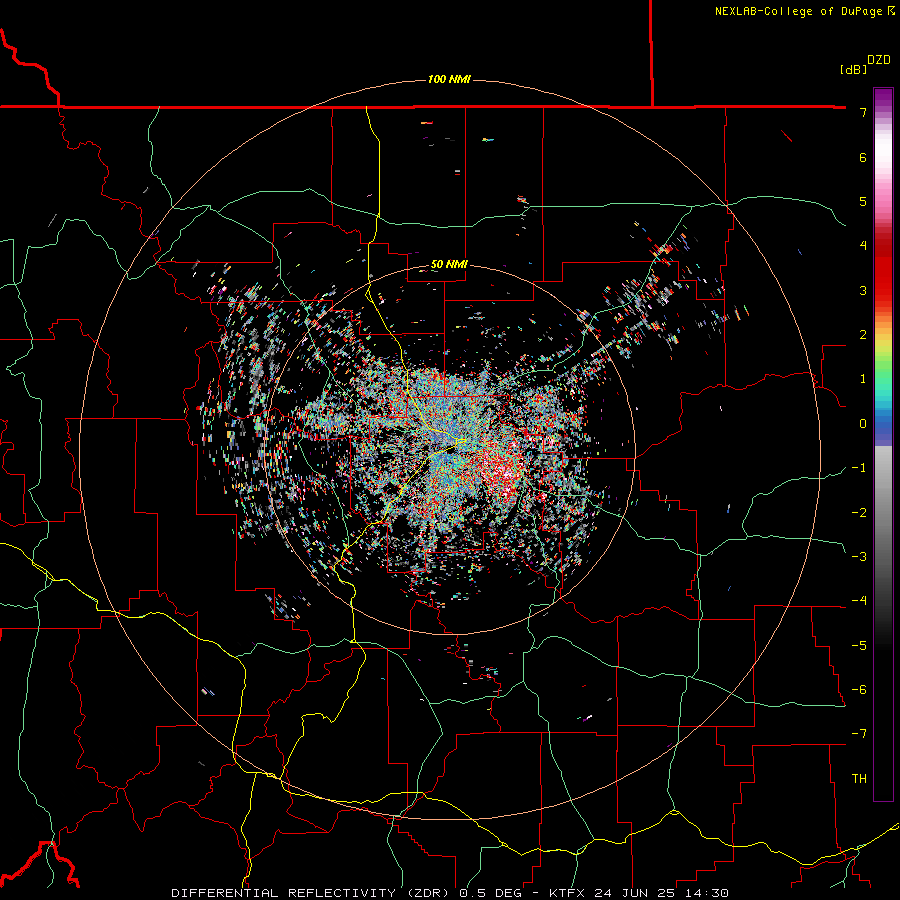Click the DZD legend title
The height and width of the screenshot is (900, 900).
pyautogui.click(x=879, y=60)
